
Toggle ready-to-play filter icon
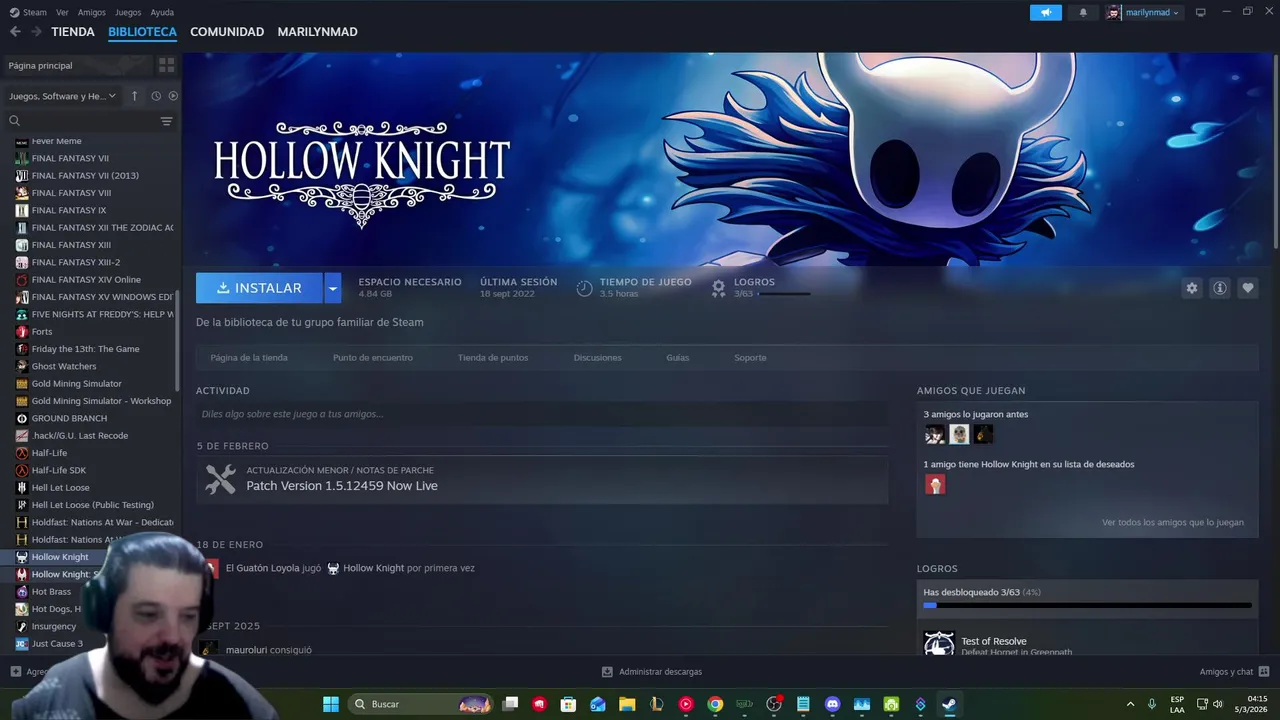tap(173, 96)
